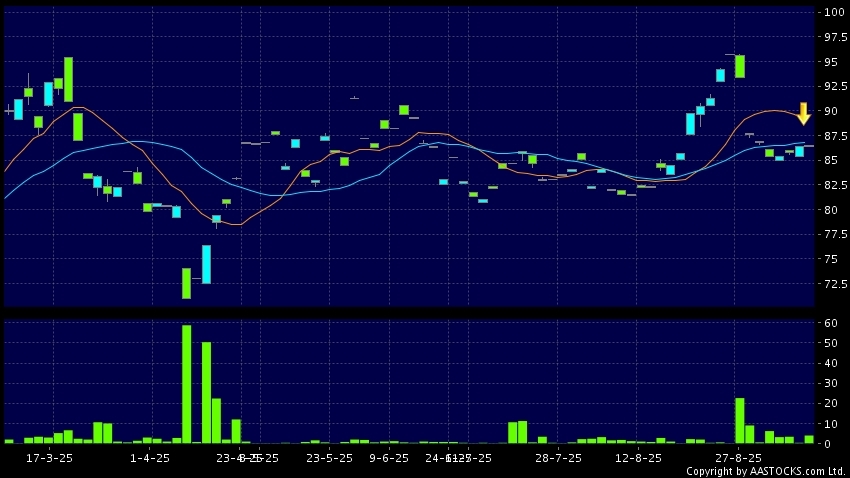This screenshot has height=478, width=850.
Task: Select the 23-5-25 date label
Action: coord(329,458)
